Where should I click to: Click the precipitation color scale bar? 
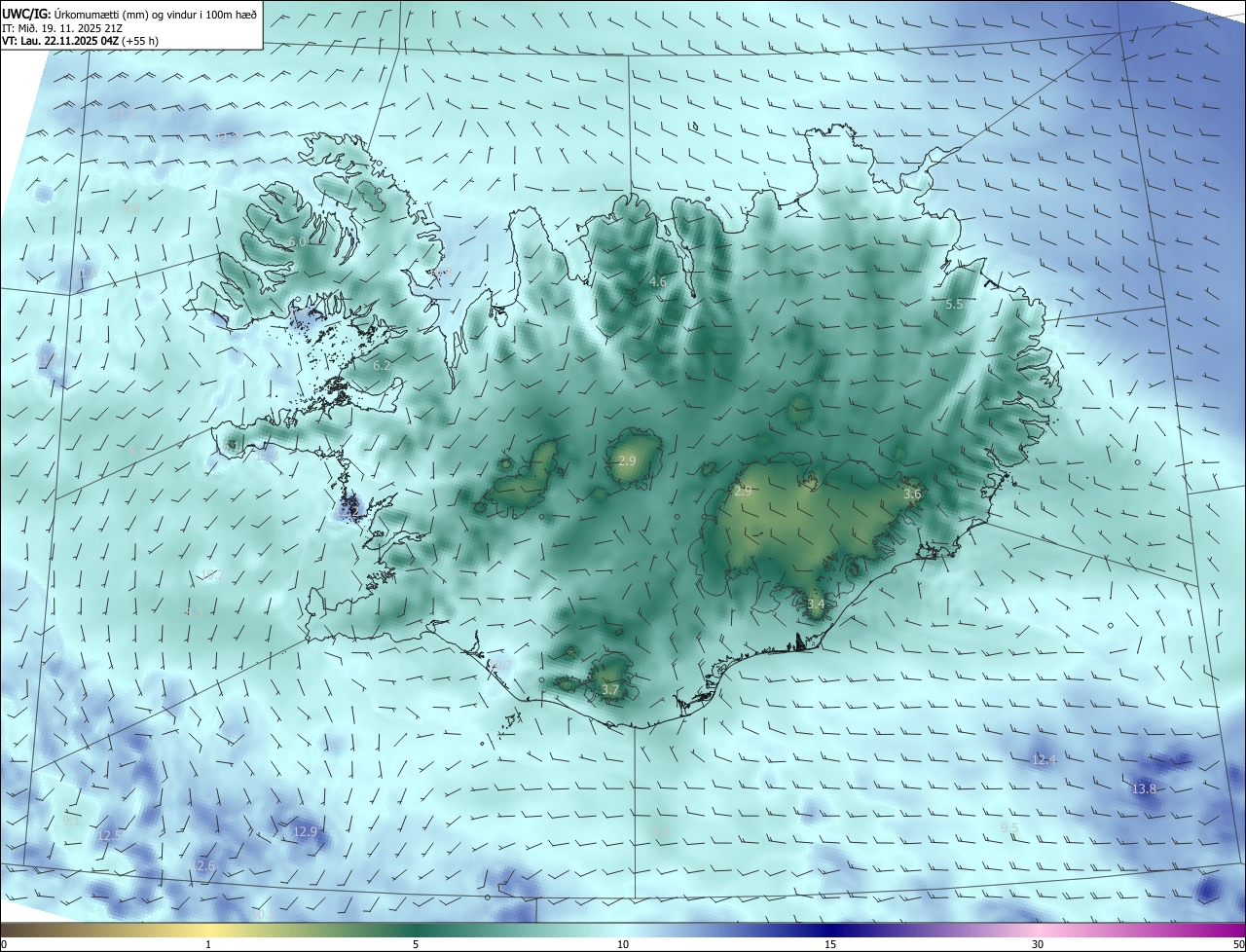(x=623, y=930)
